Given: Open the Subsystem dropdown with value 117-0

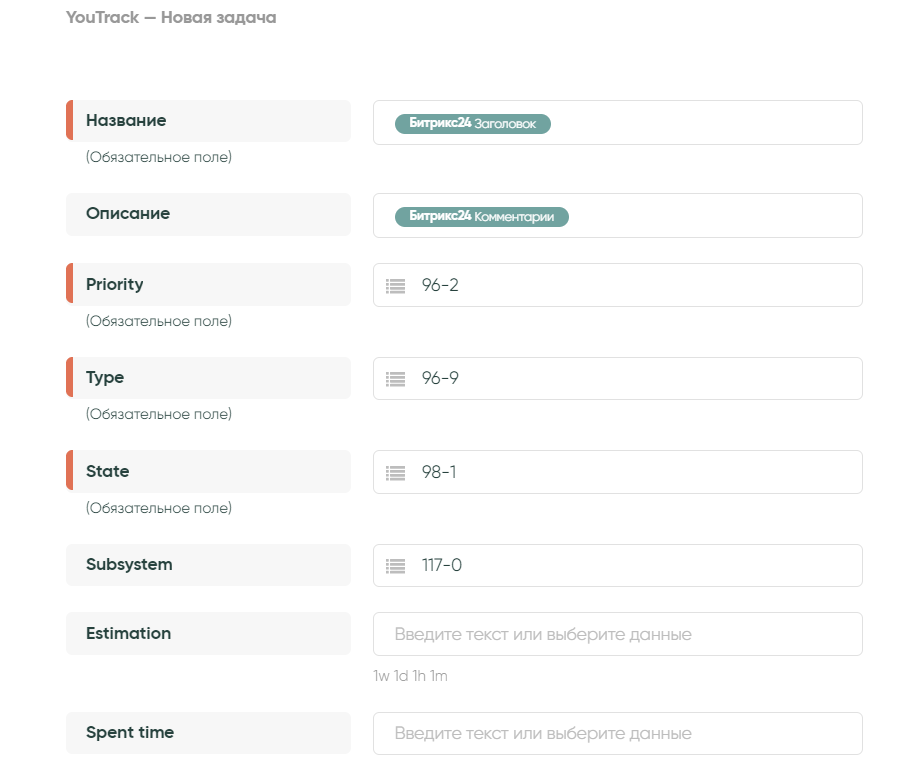Looking at the screenshot, I should pyautogui.click(x=640, y=566).
